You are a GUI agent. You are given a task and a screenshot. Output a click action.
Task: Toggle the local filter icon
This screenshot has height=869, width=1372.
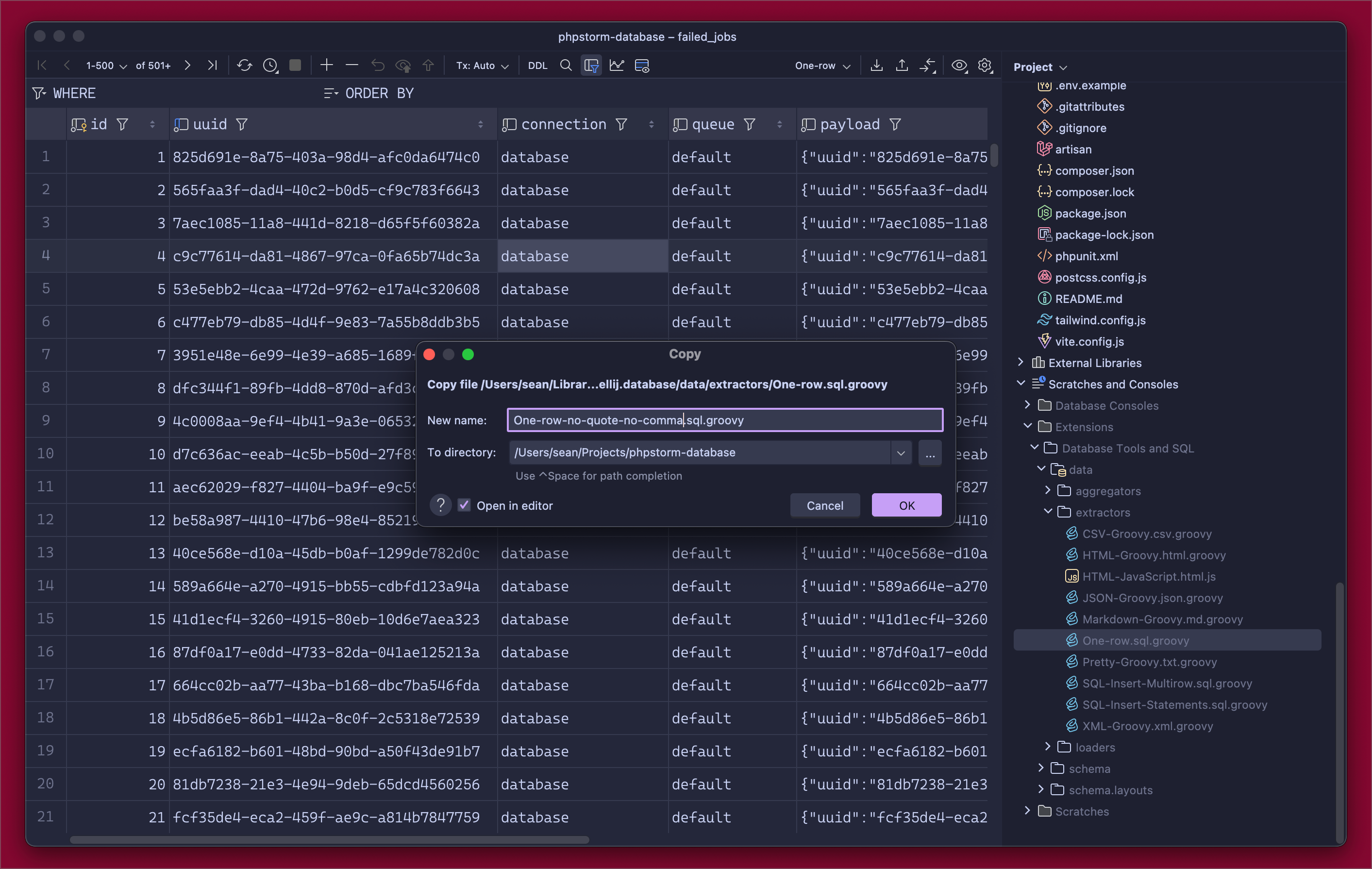pos(591,66)
